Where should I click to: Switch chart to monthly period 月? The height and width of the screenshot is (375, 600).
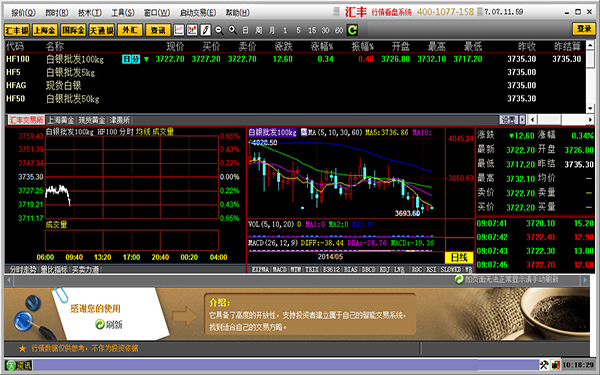[272, 30]
